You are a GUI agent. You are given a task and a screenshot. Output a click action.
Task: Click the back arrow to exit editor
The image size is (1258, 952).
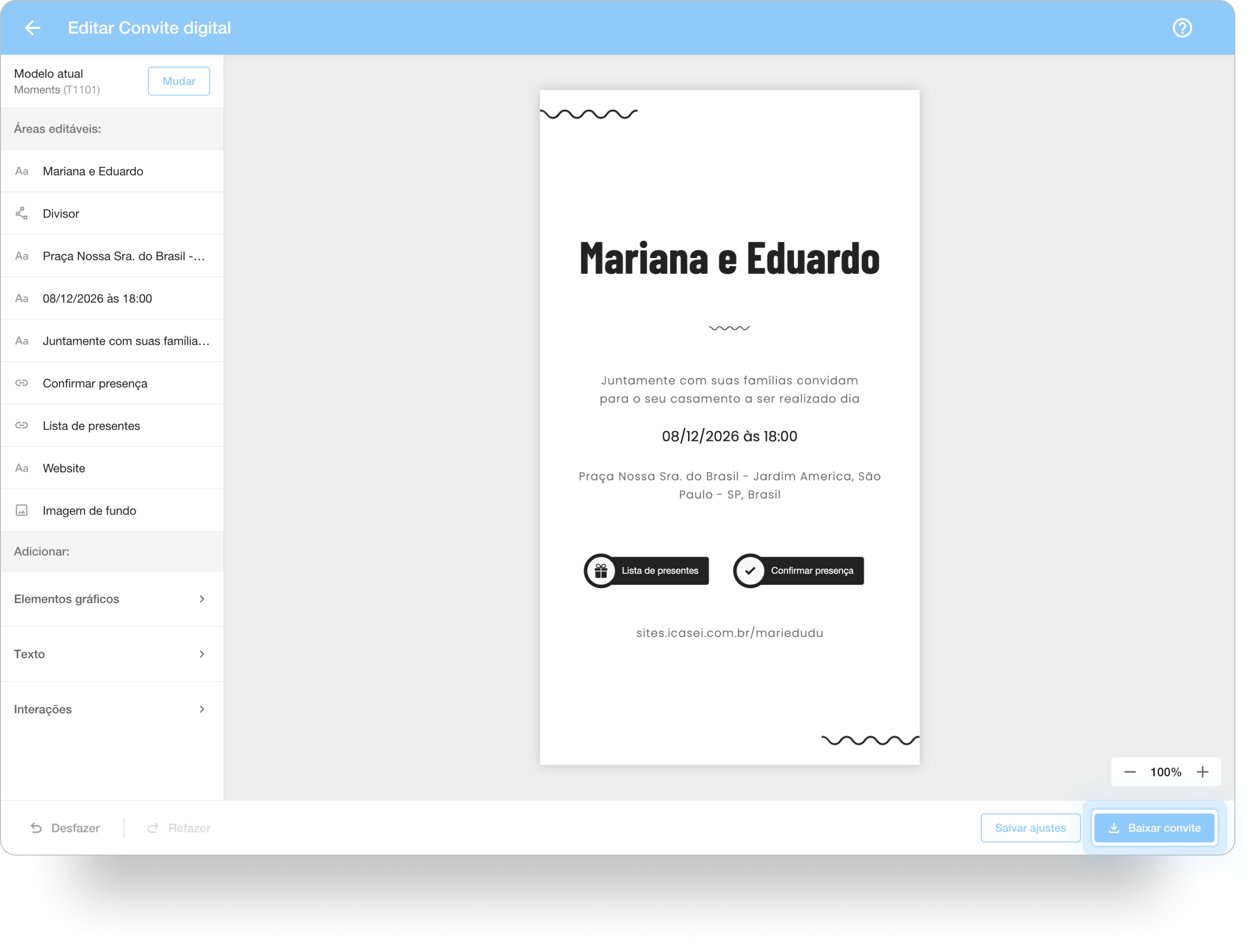(x=32, y=28)
